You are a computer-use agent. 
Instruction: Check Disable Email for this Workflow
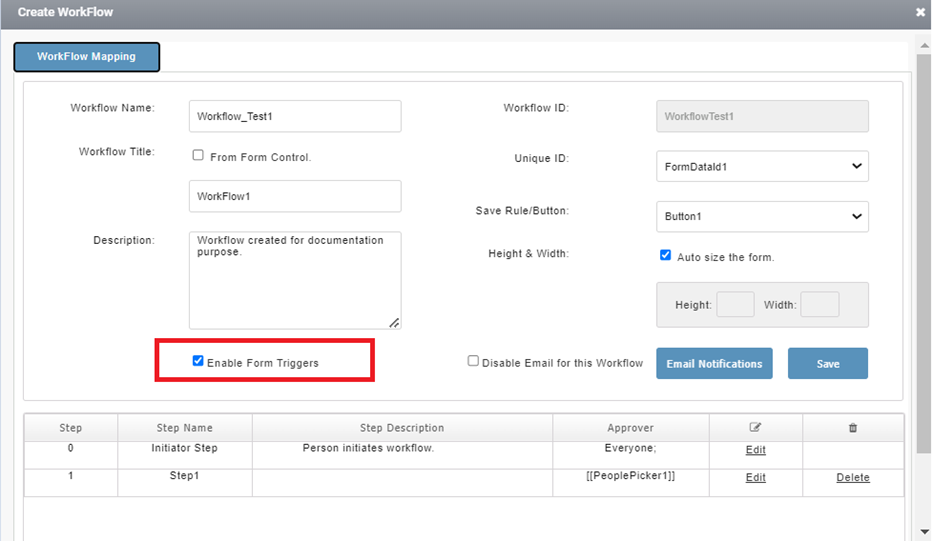pyautogui.click(x=473, y=361)
